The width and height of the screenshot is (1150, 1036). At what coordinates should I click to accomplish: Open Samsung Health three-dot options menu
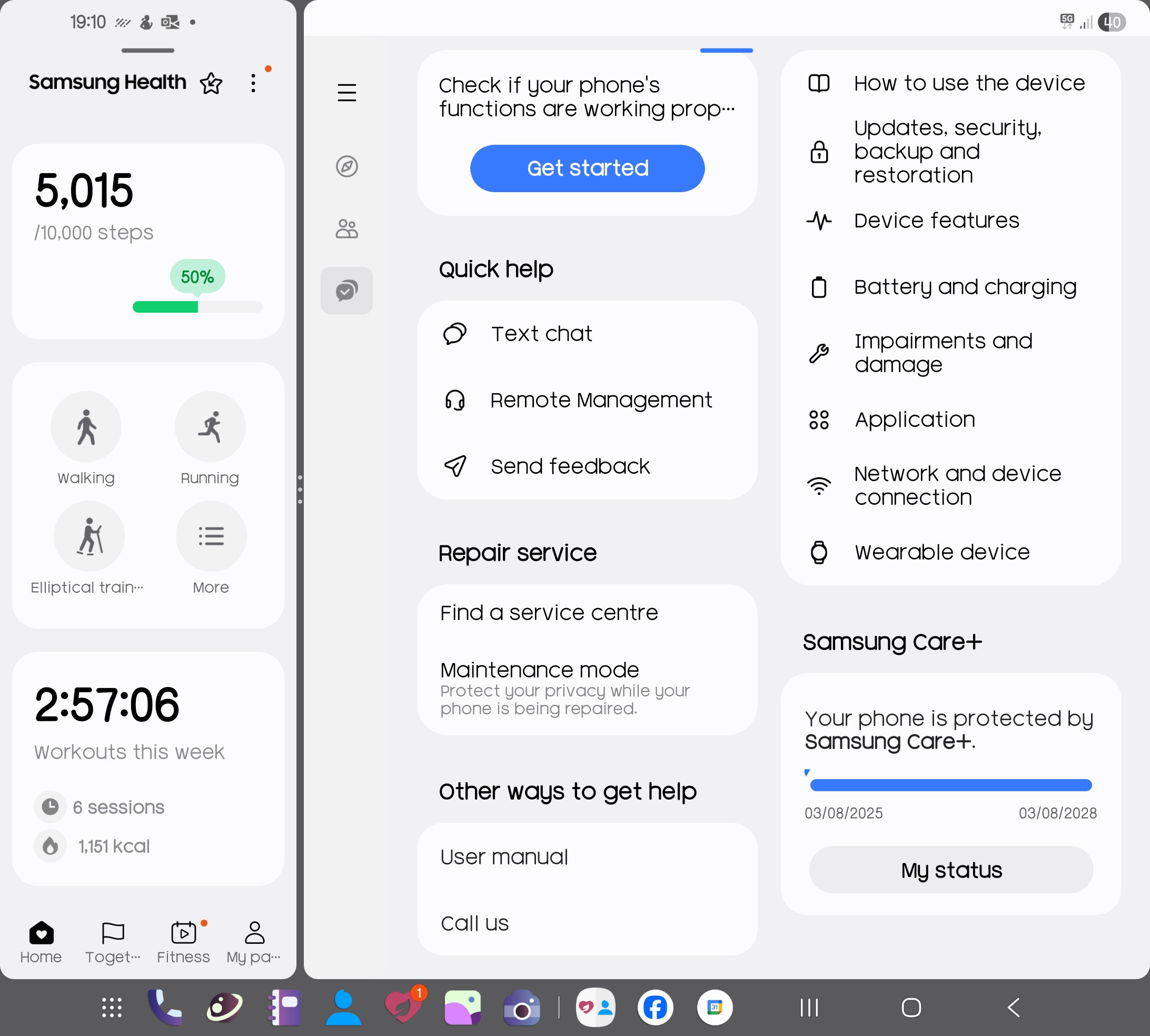point(253,83)
